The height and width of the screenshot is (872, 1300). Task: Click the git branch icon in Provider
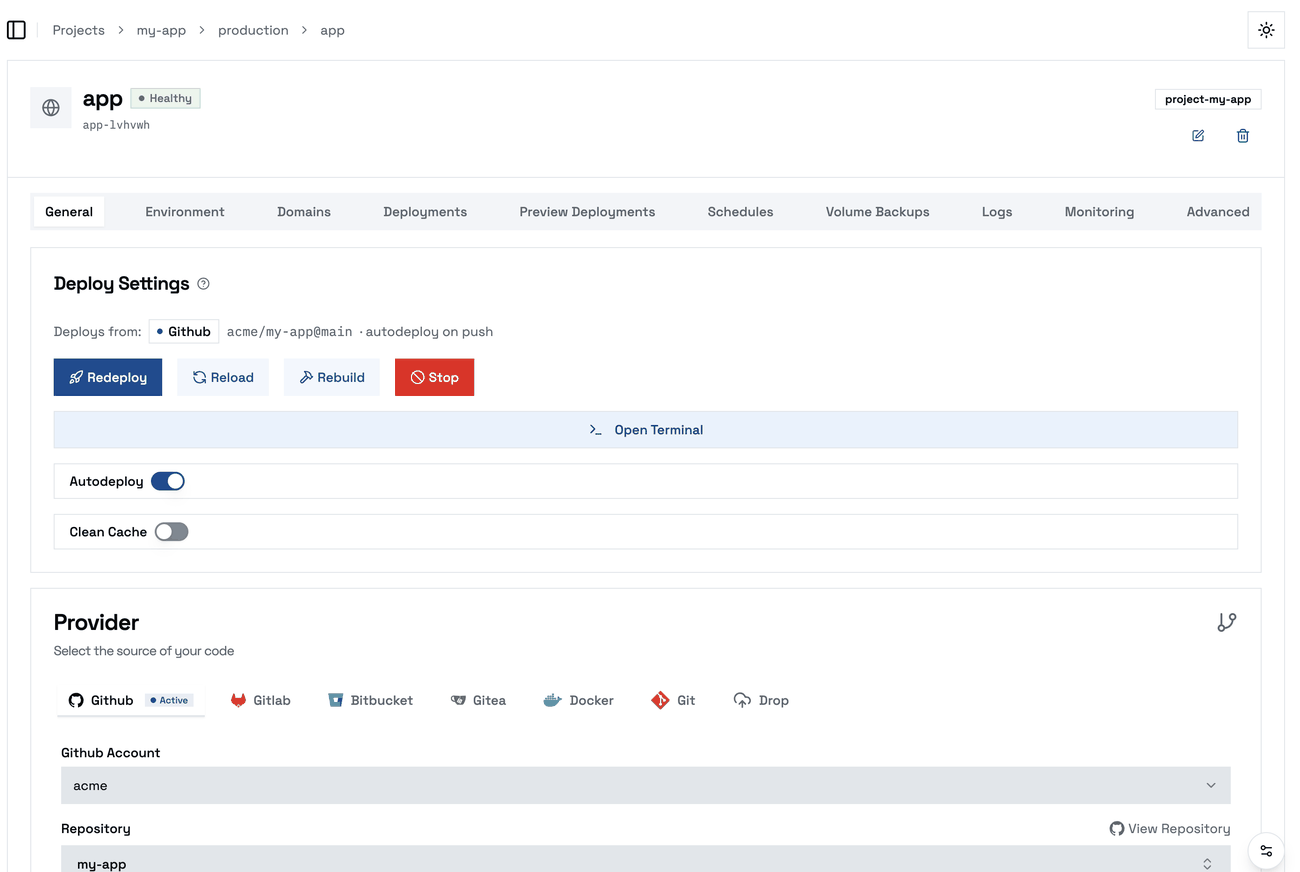1227,622
